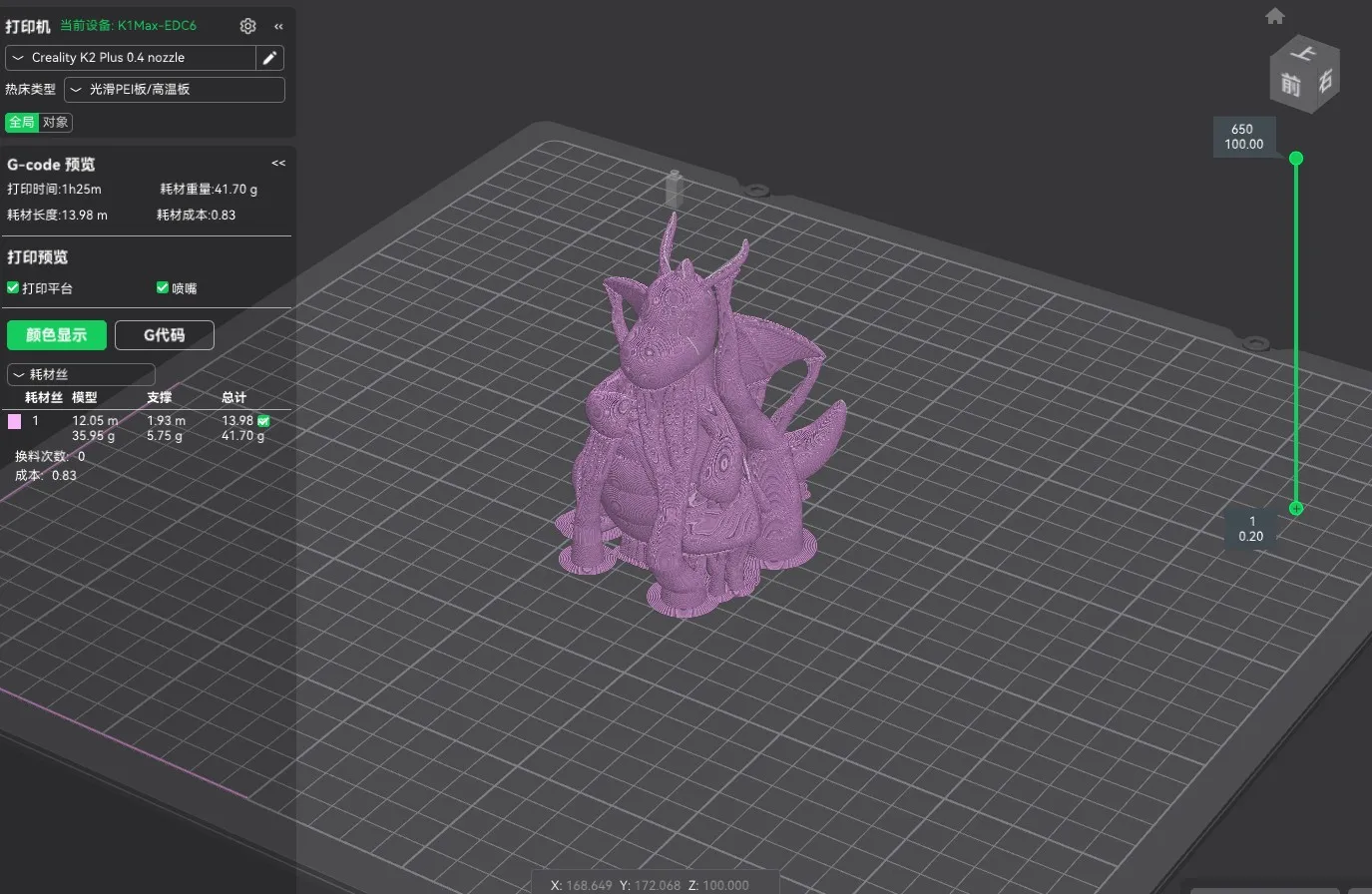This screenshot has width=1372, height=894.
Task: Click the 650 / 100.00 layer label
Action: 1243,137
